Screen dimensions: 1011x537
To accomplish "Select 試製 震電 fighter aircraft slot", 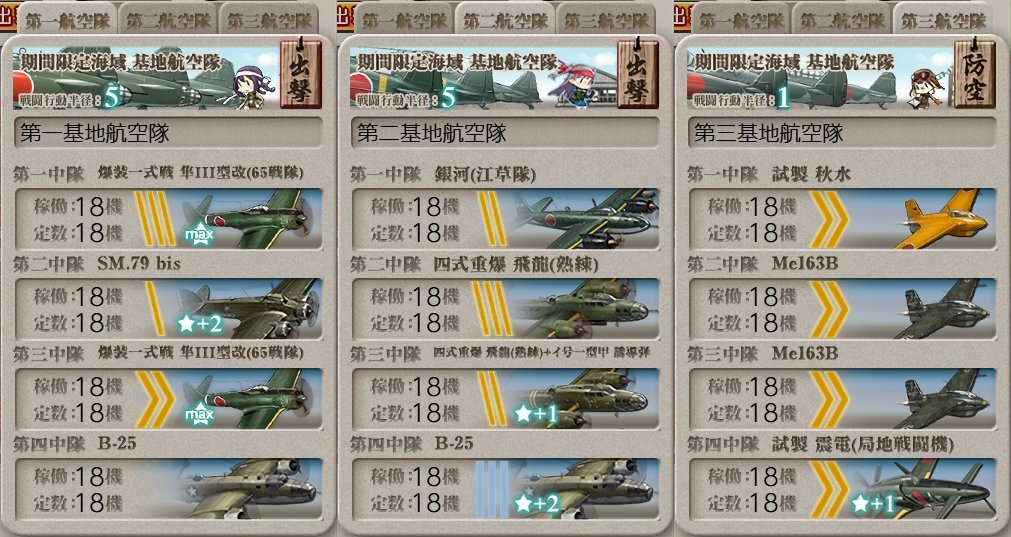I will (x=842, y=489).
